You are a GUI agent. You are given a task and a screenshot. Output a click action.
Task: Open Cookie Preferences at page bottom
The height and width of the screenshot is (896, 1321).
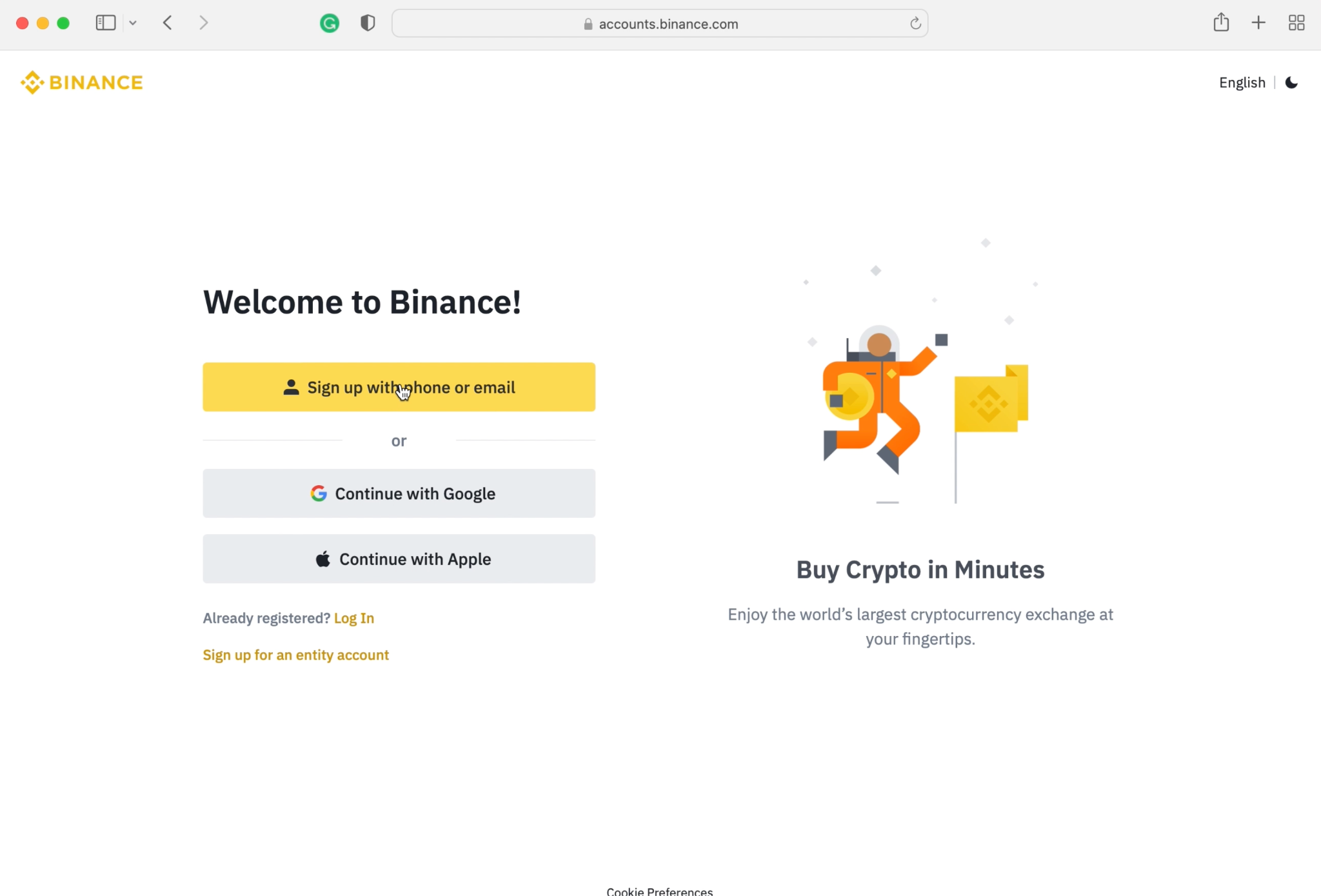point(659,891)
